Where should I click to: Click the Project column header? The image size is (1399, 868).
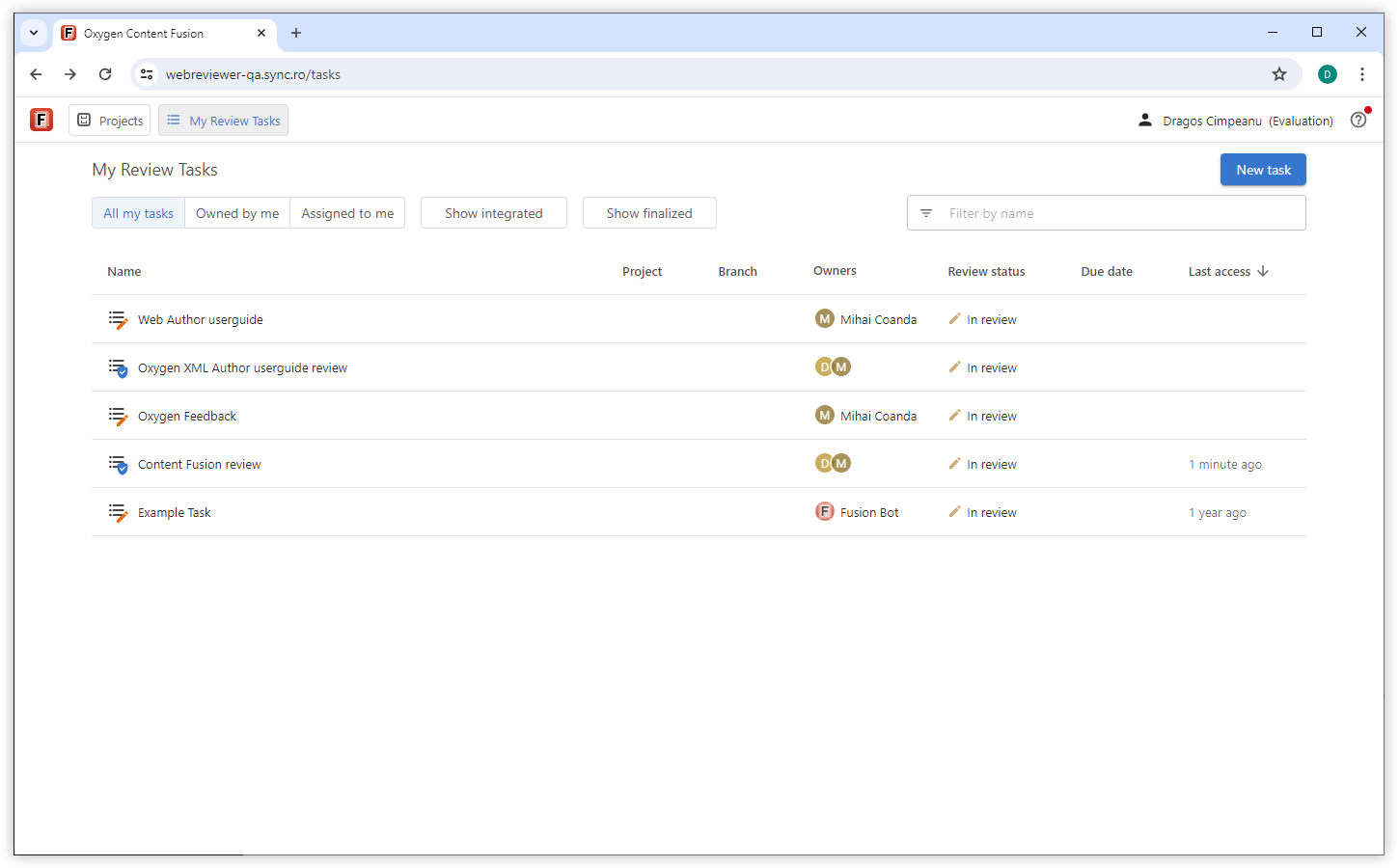pyautogui.click(x=643, y=272)
